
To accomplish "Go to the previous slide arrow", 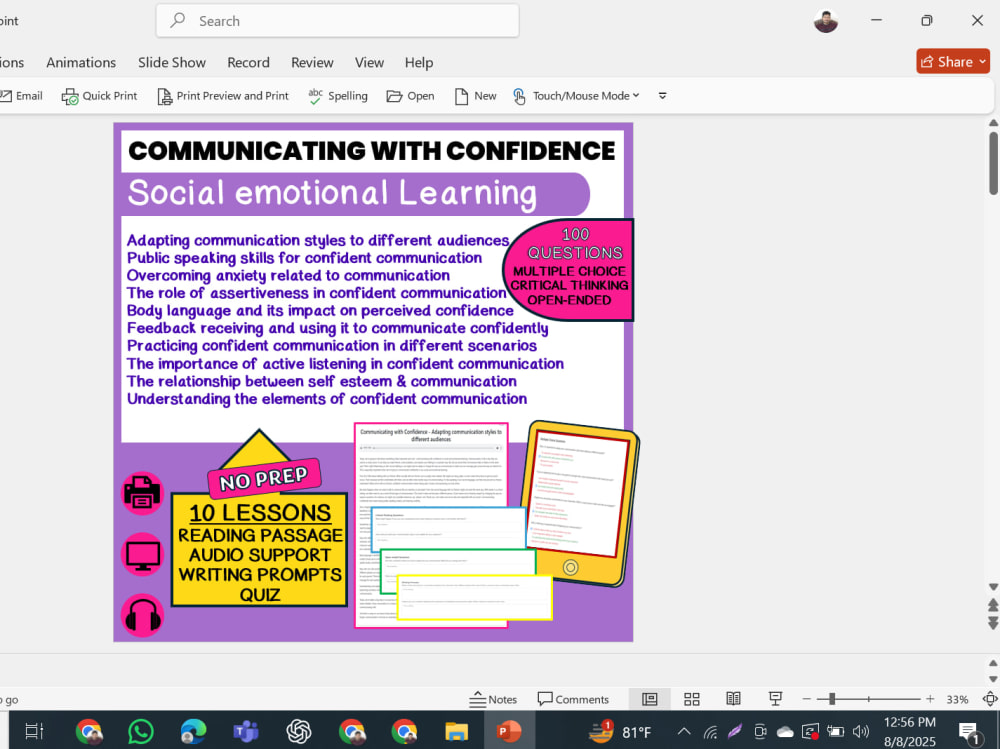I will [994, 604].
